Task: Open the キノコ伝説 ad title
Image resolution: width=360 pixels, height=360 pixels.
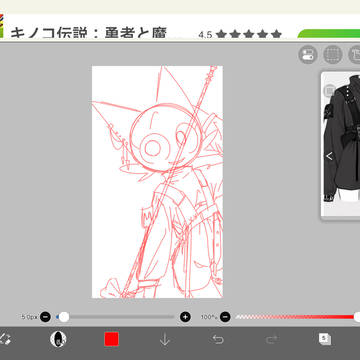Action: coord(88,33)
